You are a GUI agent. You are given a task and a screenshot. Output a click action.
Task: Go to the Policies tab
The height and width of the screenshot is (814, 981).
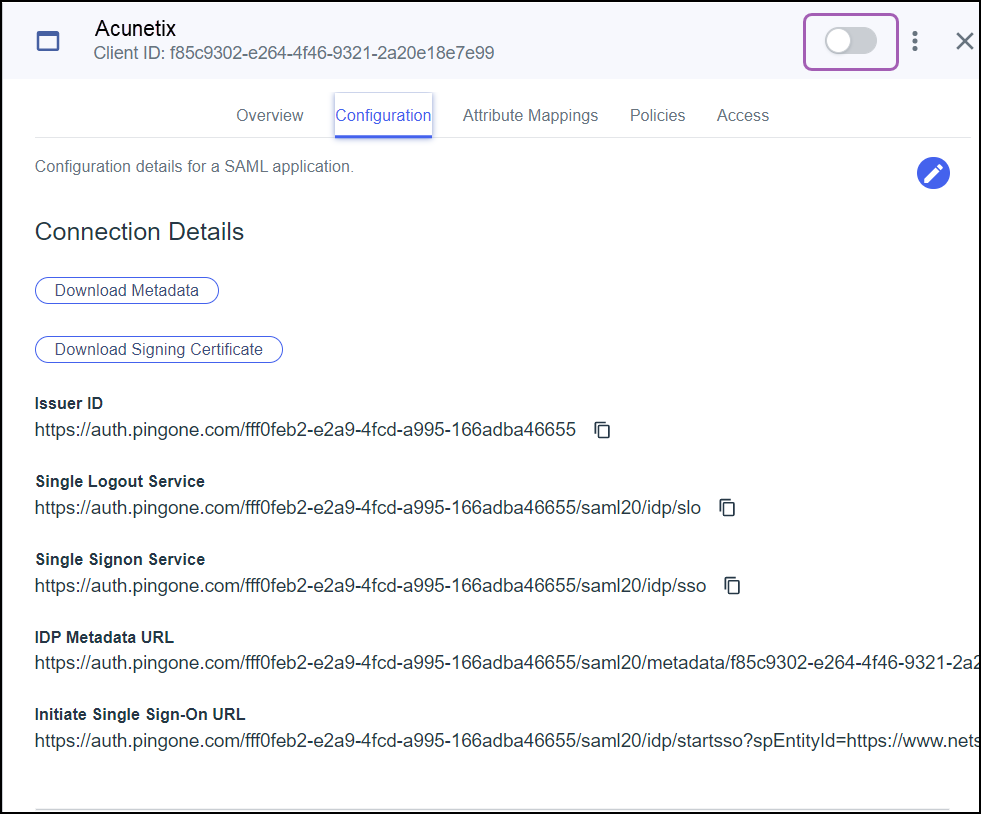(657, 115)
